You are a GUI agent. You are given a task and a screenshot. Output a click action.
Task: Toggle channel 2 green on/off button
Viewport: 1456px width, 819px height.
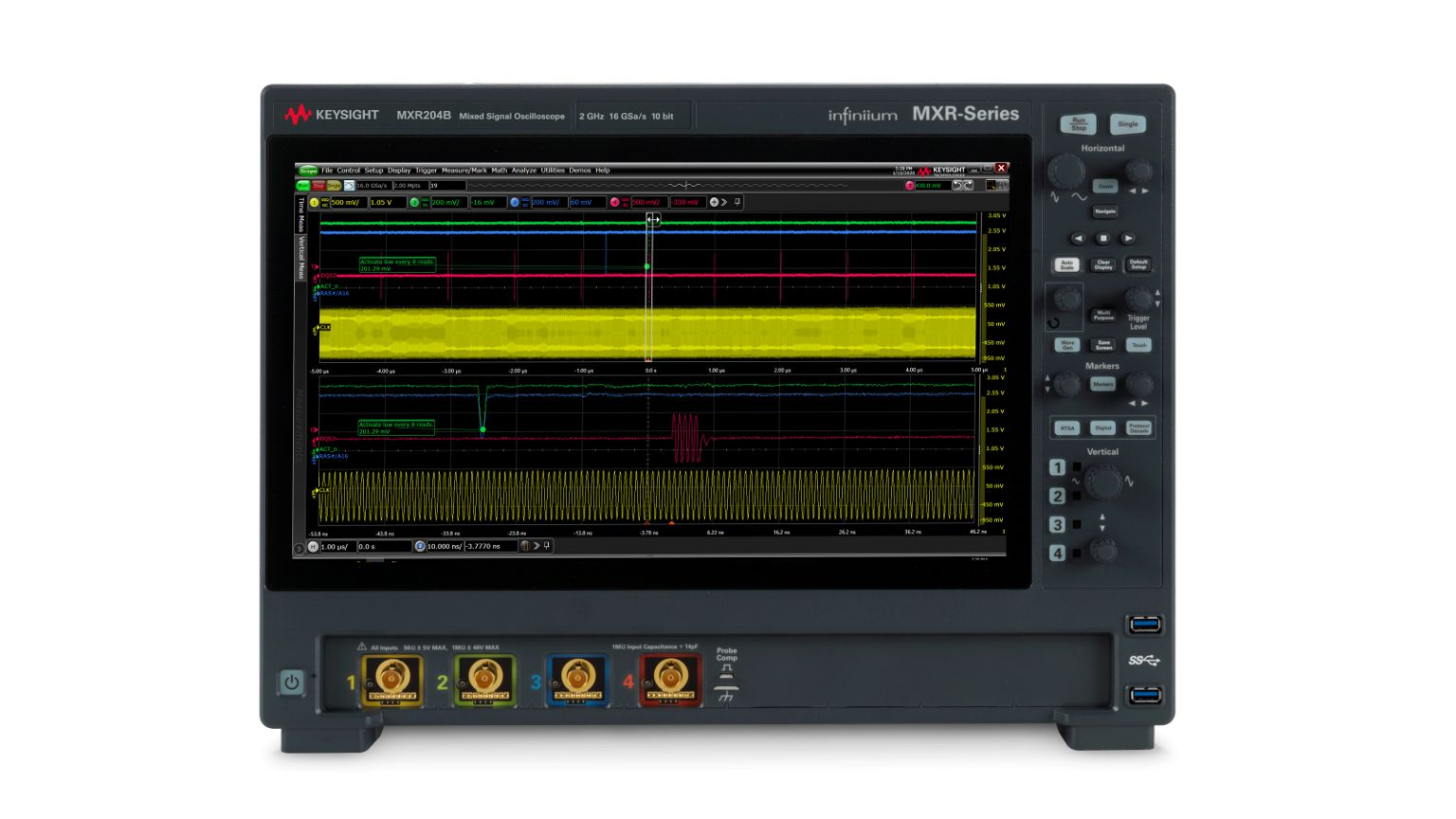[x=414, y=203]
